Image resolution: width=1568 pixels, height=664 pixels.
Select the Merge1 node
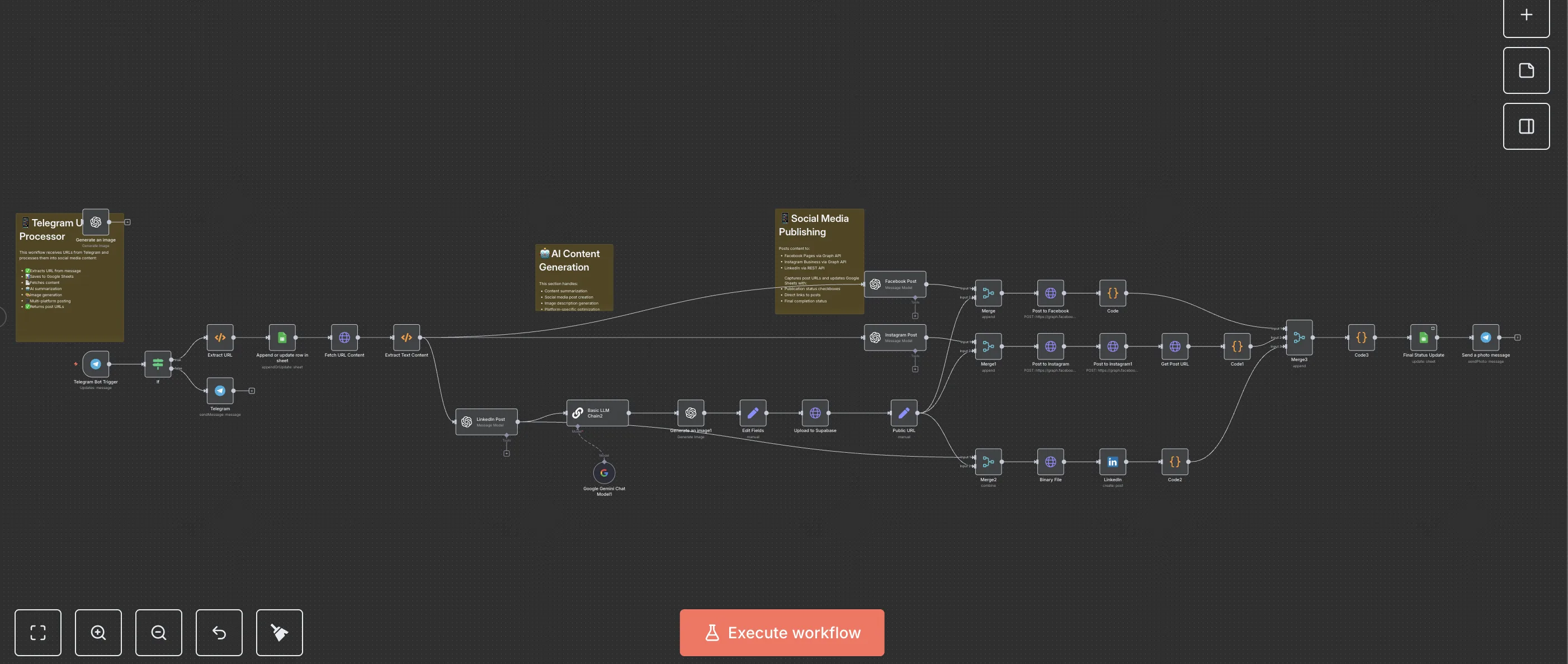tap(988, 347)
